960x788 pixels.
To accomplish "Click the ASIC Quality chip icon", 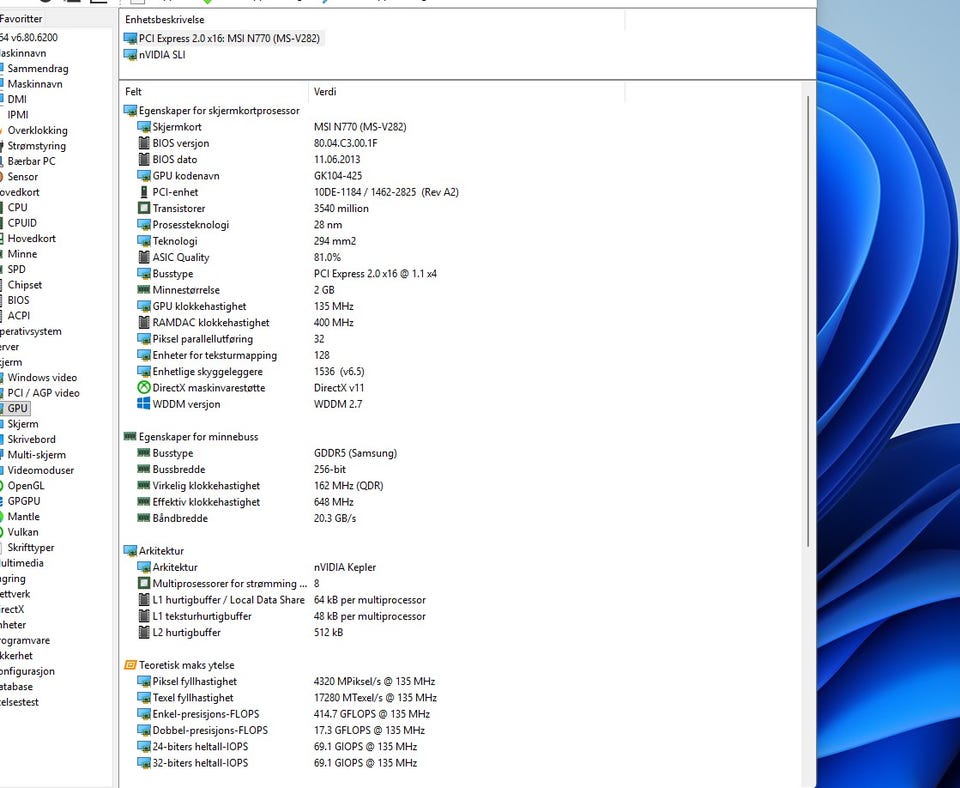I will [144, 257].
